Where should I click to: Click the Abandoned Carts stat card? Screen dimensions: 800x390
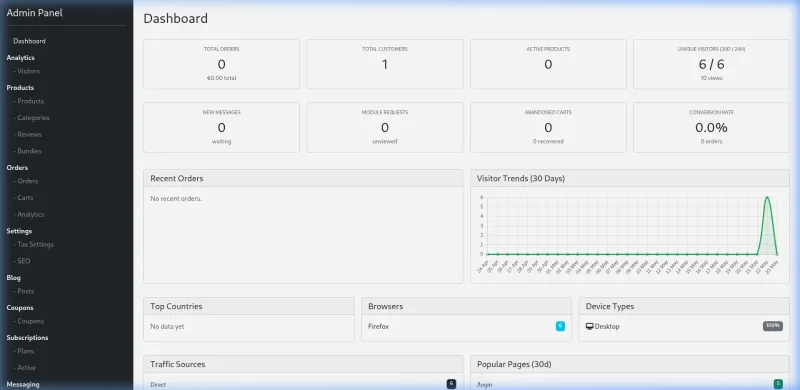(x=548, y=128)
